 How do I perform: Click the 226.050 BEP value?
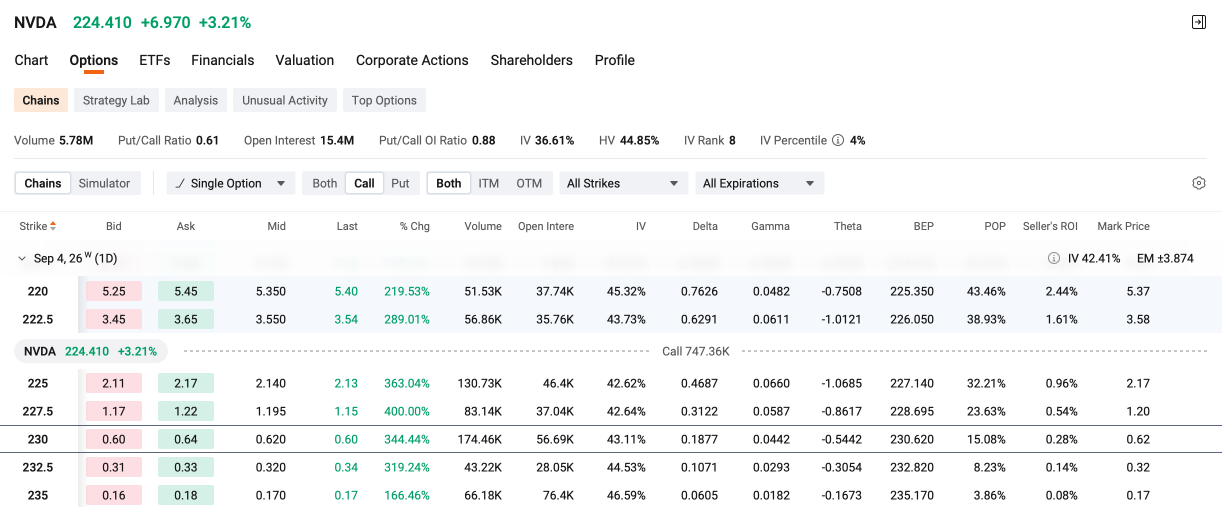[x=911, y=319]
